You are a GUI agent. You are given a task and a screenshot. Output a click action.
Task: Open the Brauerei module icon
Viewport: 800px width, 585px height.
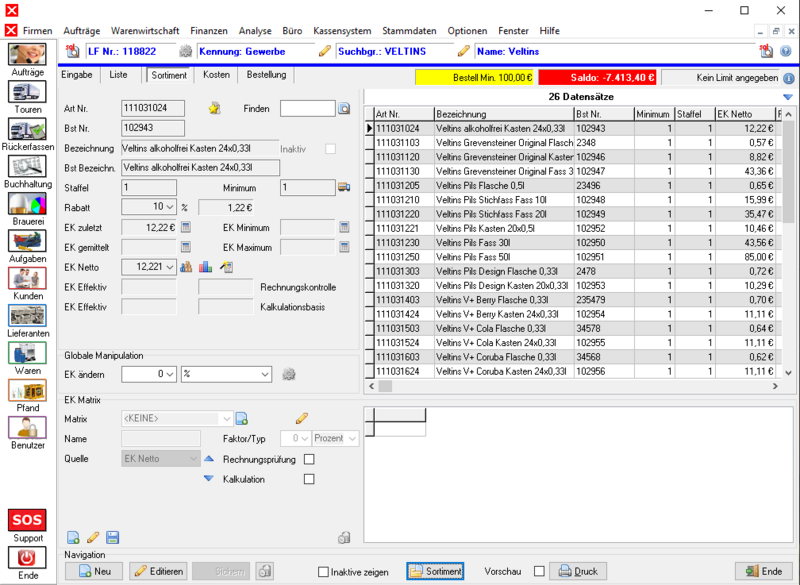click(28, 208)
